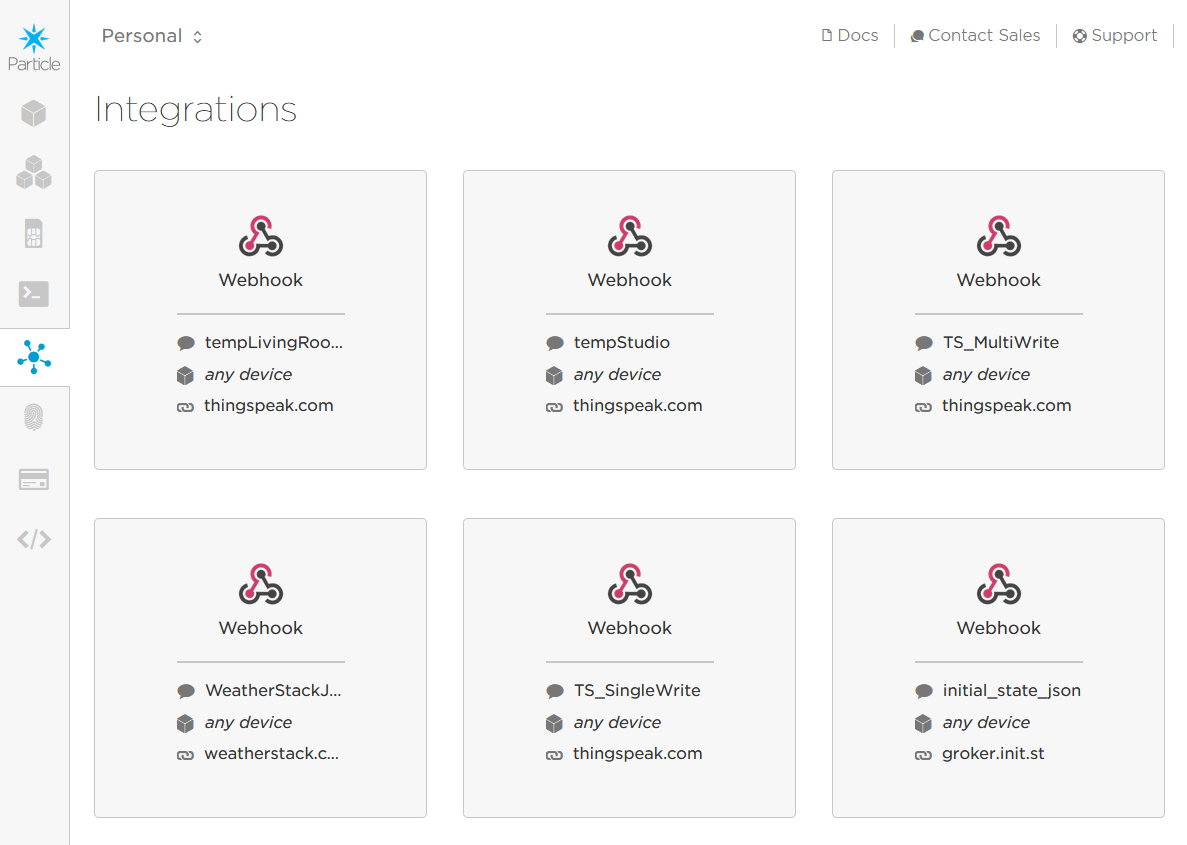Open the Billing card icon in sidebar
The width and height of the screenshot is (1187, 845).
click(33, 479)
